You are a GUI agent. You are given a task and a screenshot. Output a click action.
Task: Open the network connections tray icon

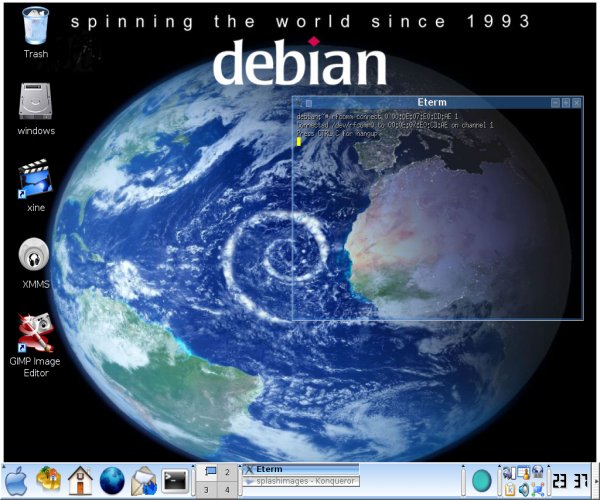[x=538, y=489]
